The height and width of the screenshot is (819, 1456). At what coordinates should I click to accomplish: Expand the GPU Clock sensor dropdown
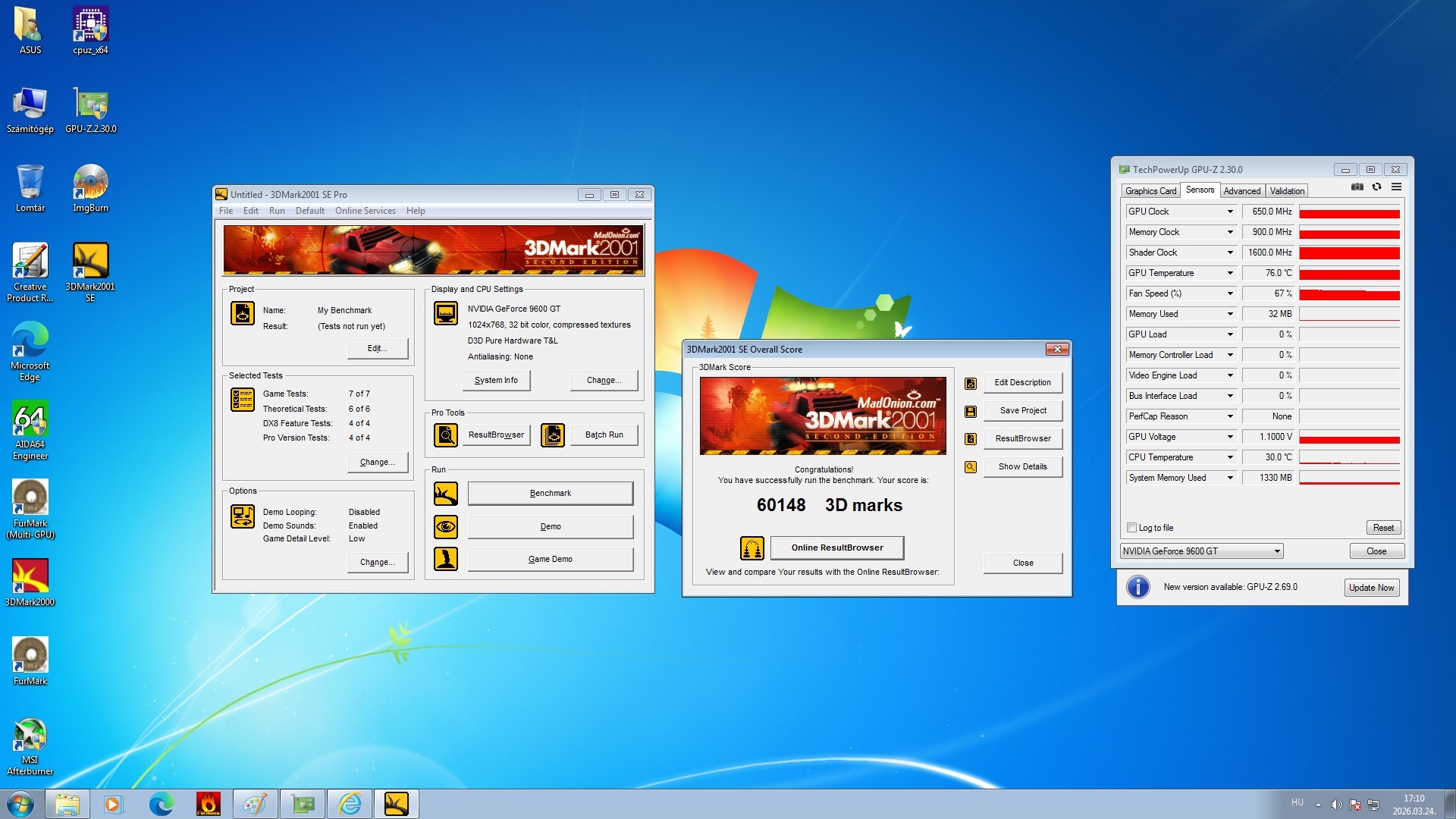click(x=1230, y=212)
